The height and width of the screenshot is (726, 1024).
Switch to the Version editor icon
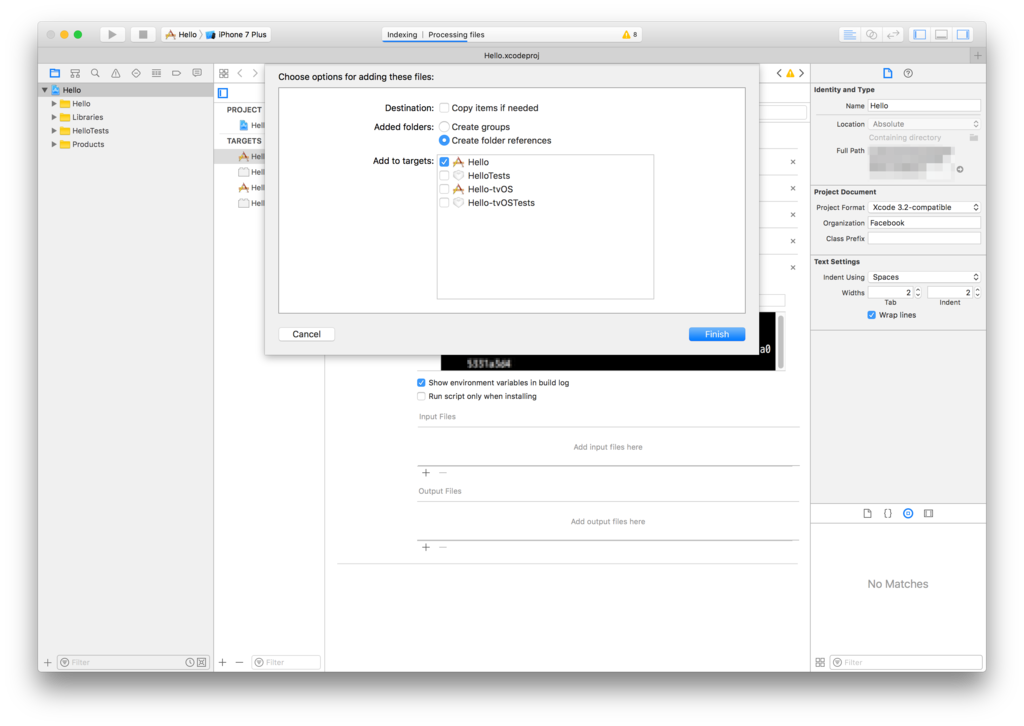[893, 35]
